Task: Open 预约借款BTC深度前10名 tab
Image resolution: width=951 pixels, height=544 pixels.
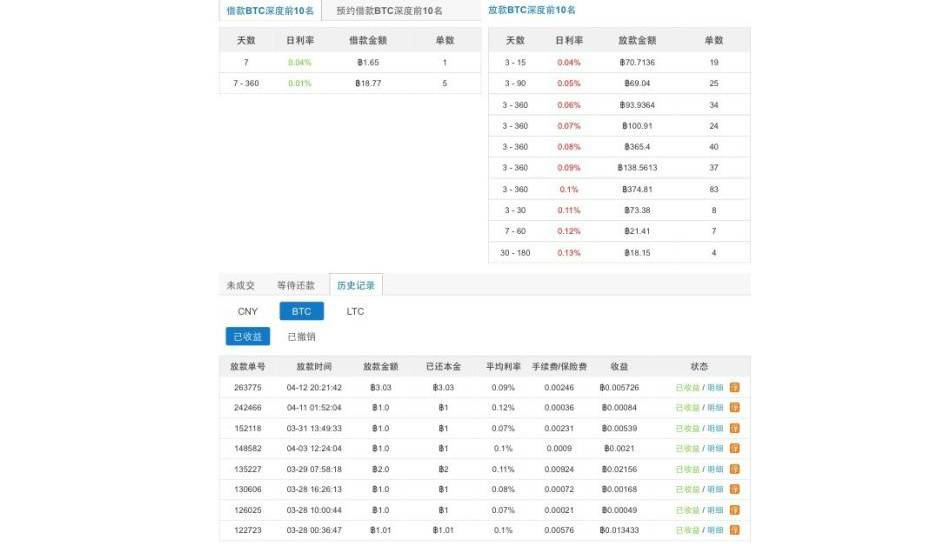Action: tap(389, 10)
